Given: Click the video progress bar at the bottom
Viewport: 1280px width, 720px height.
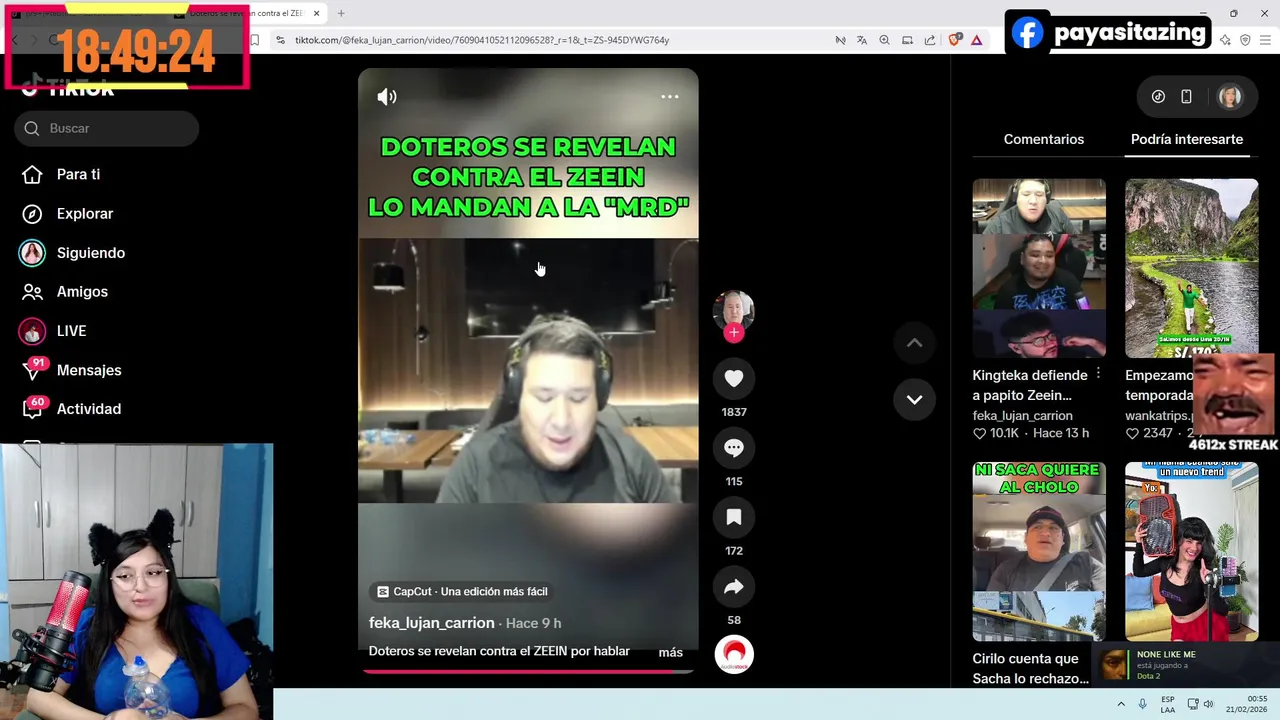Looking at the screenshot, I should (x=528, y=670).
